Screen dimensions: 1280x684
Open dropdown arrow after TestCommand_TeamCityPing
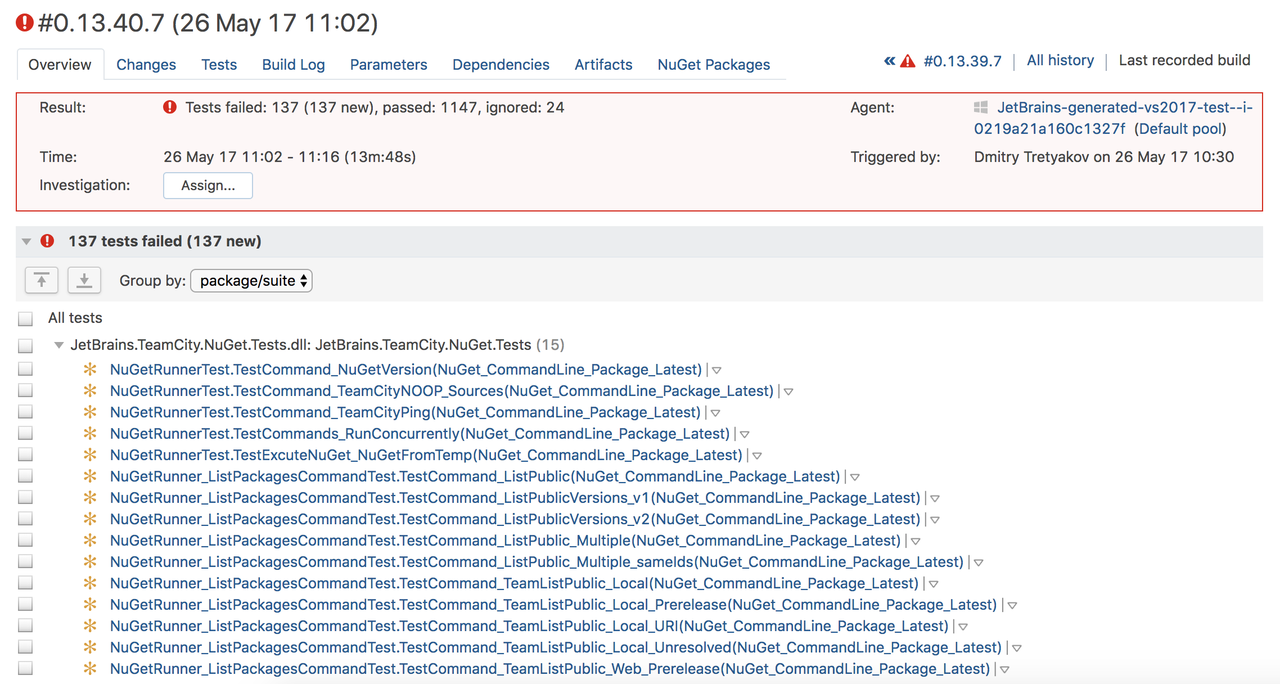point(715,413)
